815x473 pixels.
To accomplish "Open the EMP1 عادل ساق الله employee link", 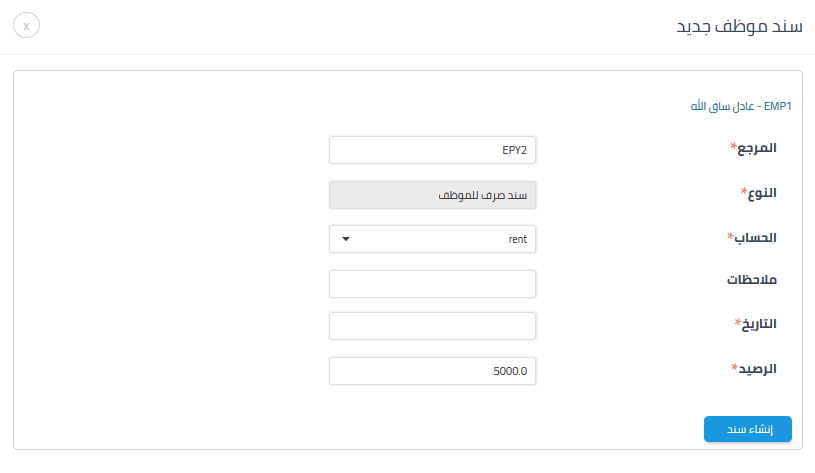I will (742, 105).
